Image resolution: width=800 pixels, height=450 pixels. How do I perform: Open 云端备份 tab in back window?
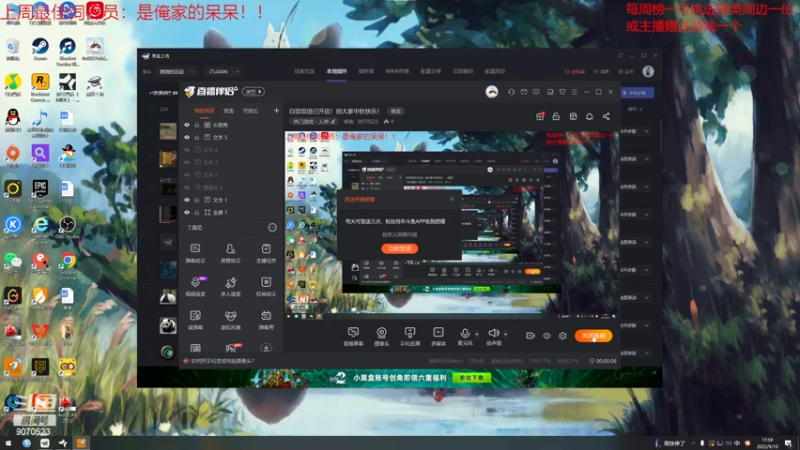(463, 71)
